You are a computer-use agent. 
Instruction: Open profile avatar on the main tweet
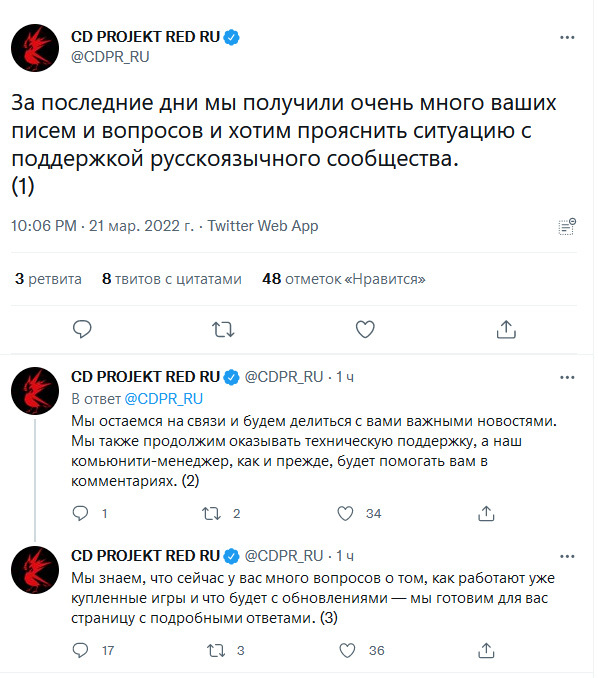(35, 48)
